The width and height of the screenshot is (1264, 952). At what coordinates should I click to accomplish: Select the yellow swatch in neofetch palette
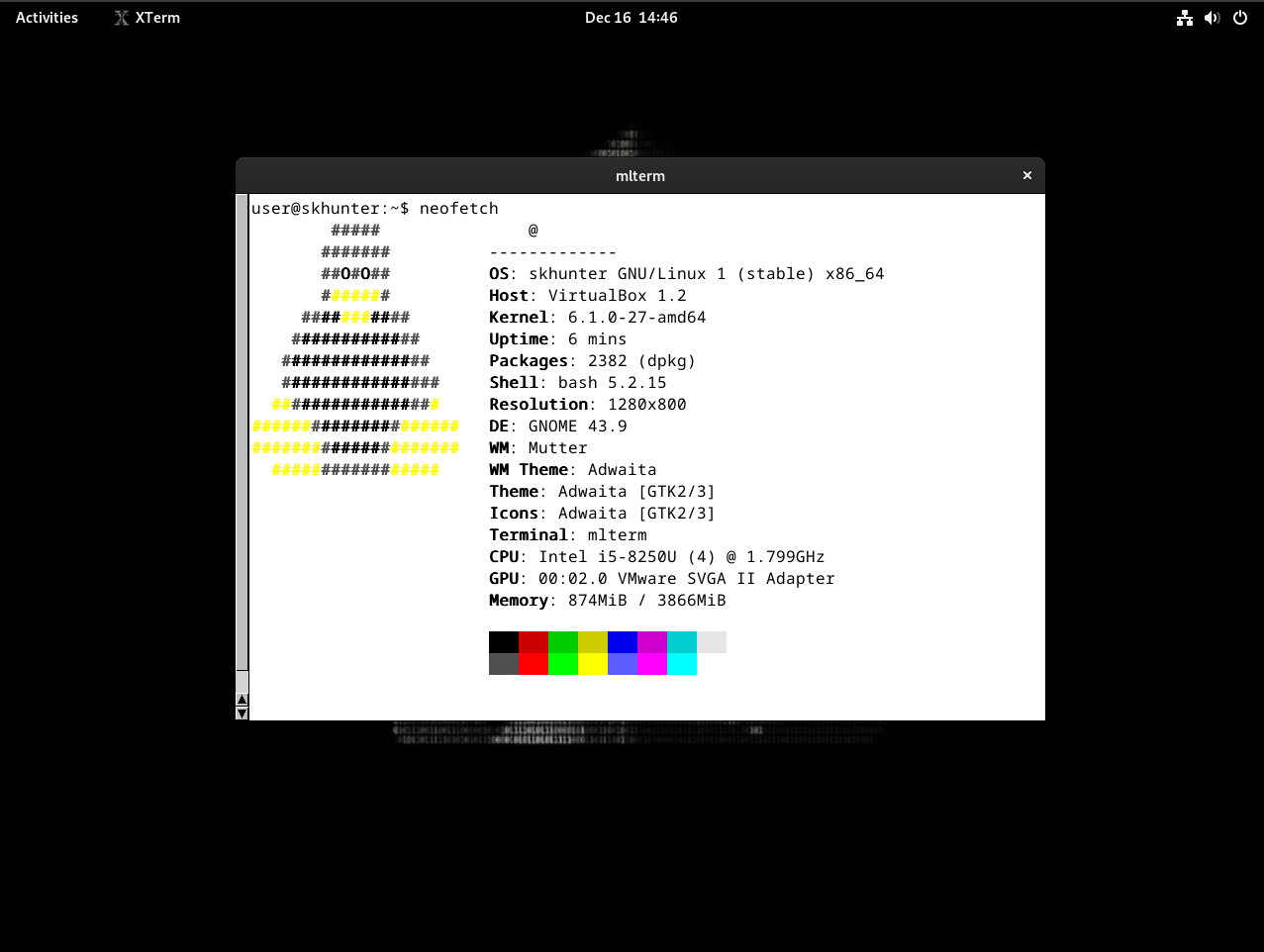592,641
